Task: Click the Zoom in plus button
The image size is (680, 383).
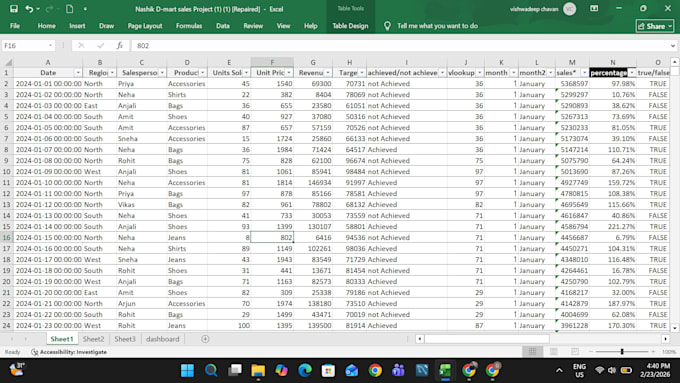Action: (653, 352)
